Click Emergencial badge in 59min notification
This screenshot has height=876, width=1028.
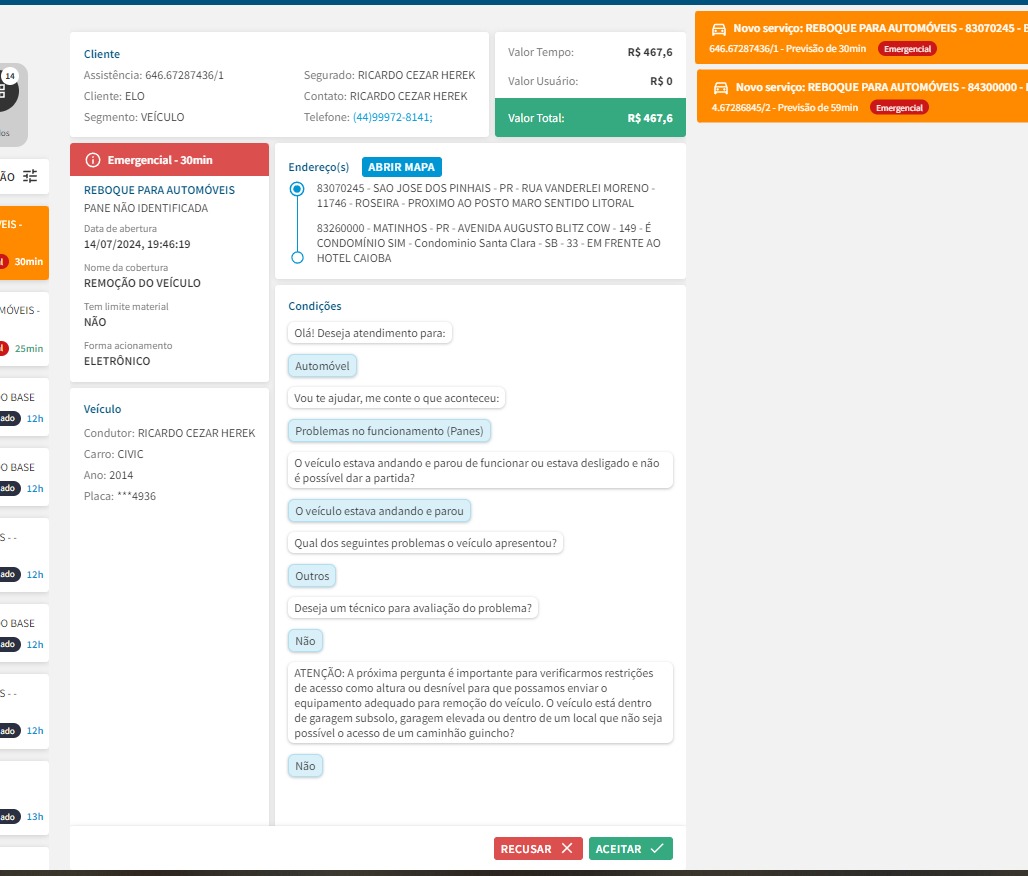tap(899, 108)
